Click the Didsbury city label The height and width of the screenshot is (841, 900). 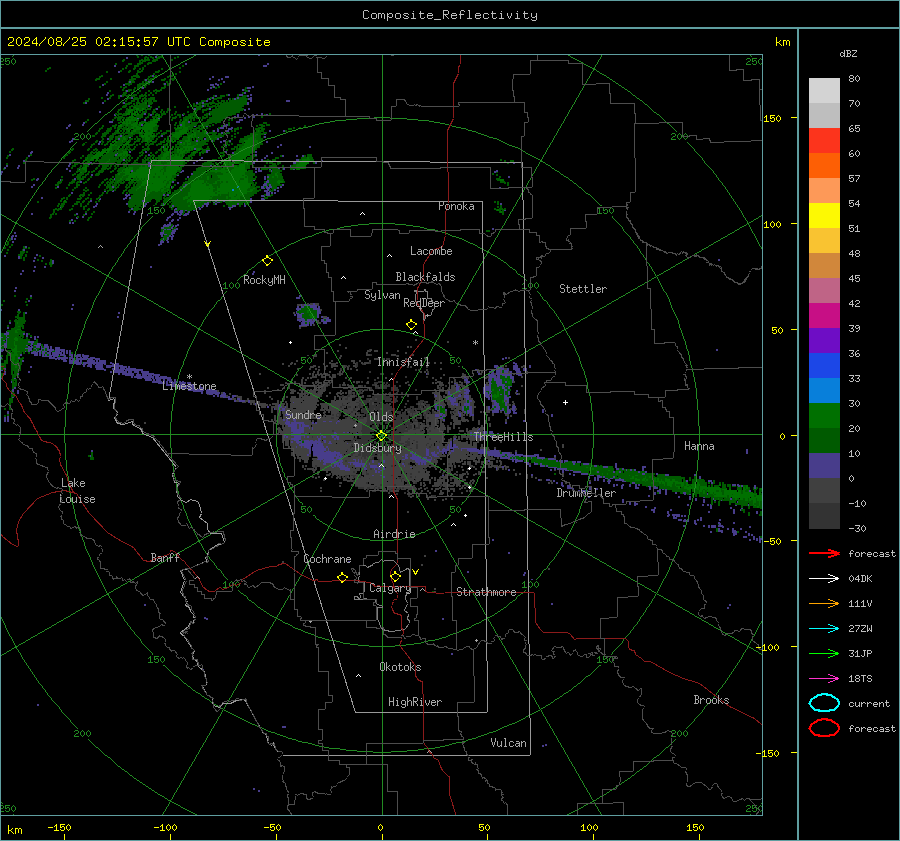point(377,448)
